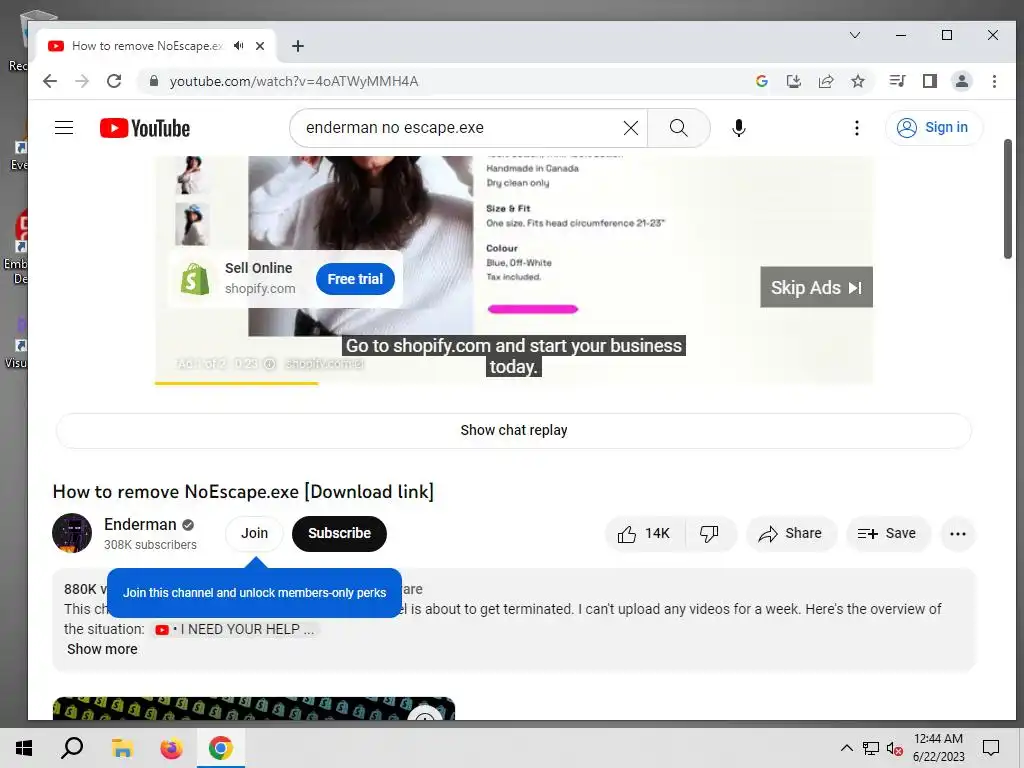Click Shopify Free trial button
1024x768 pixels.
(355, 279)
